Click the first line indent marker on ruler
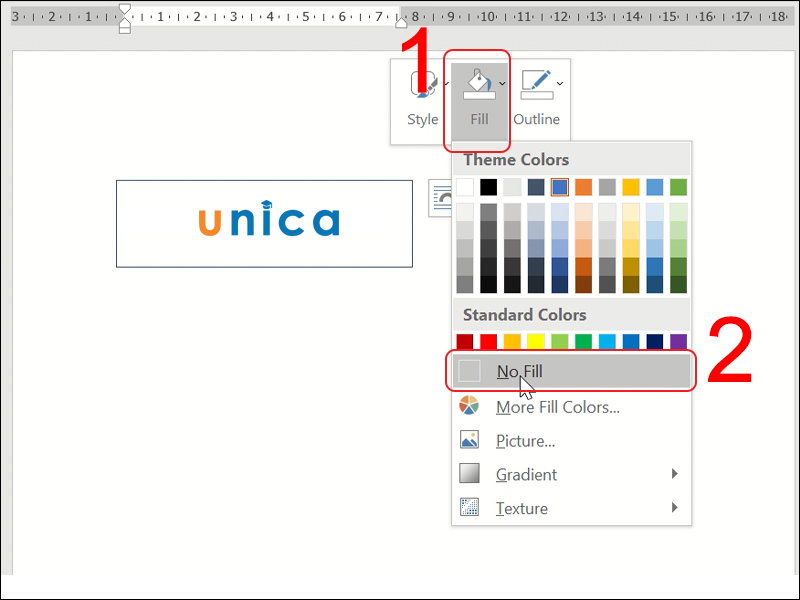 pyautogui.click(x=124, y=9)
